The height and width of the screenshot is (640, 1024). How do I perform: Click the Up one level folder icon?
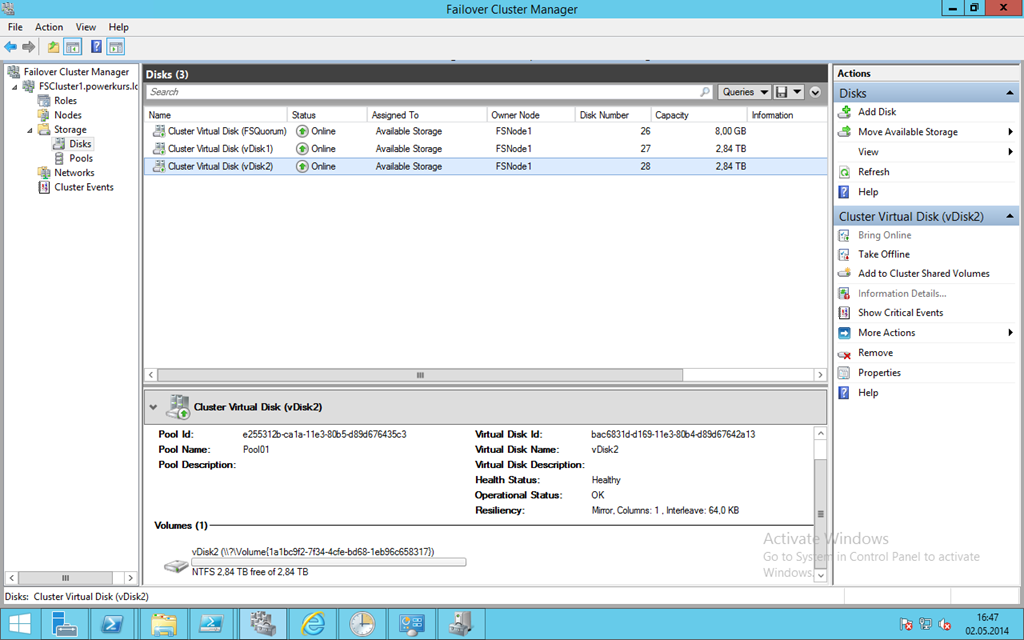tap(54, 47)
